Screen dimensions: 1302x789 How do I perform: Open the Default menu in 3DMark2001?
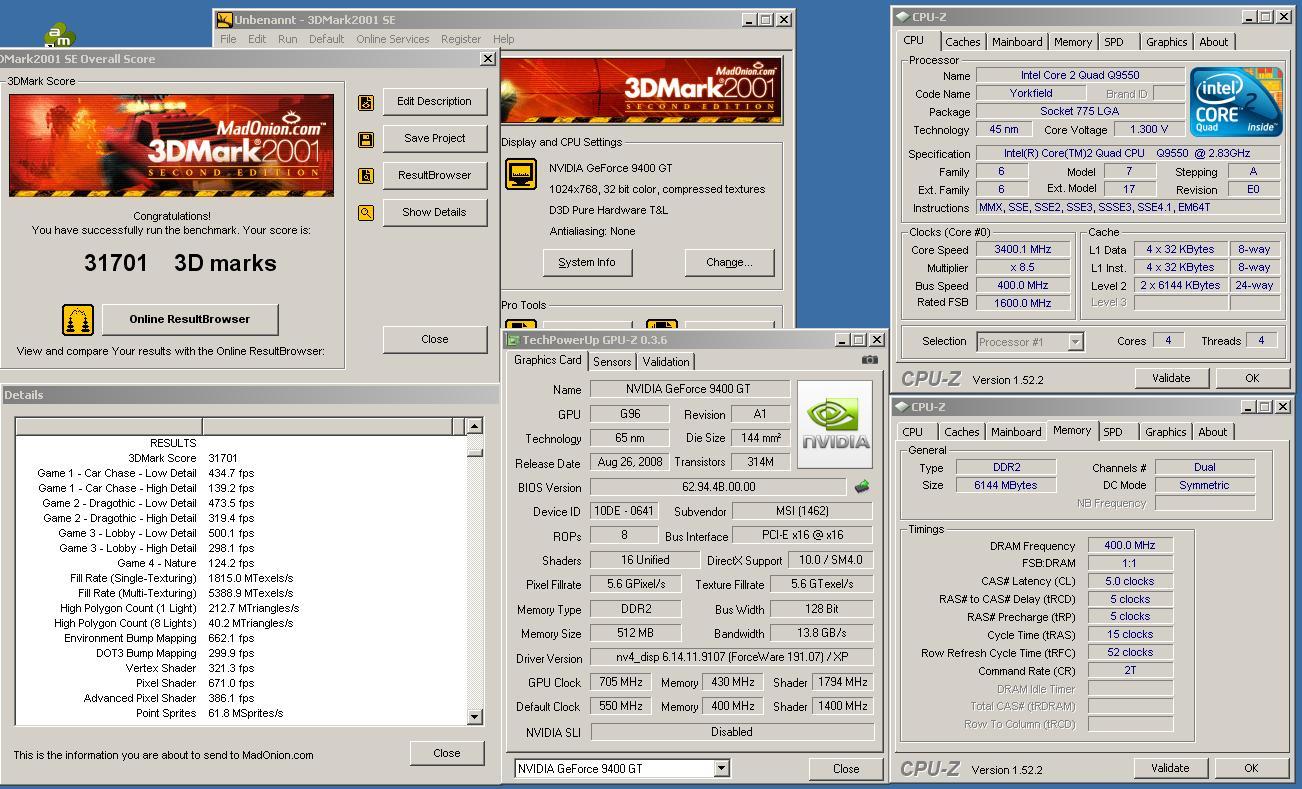coord(326,39)
